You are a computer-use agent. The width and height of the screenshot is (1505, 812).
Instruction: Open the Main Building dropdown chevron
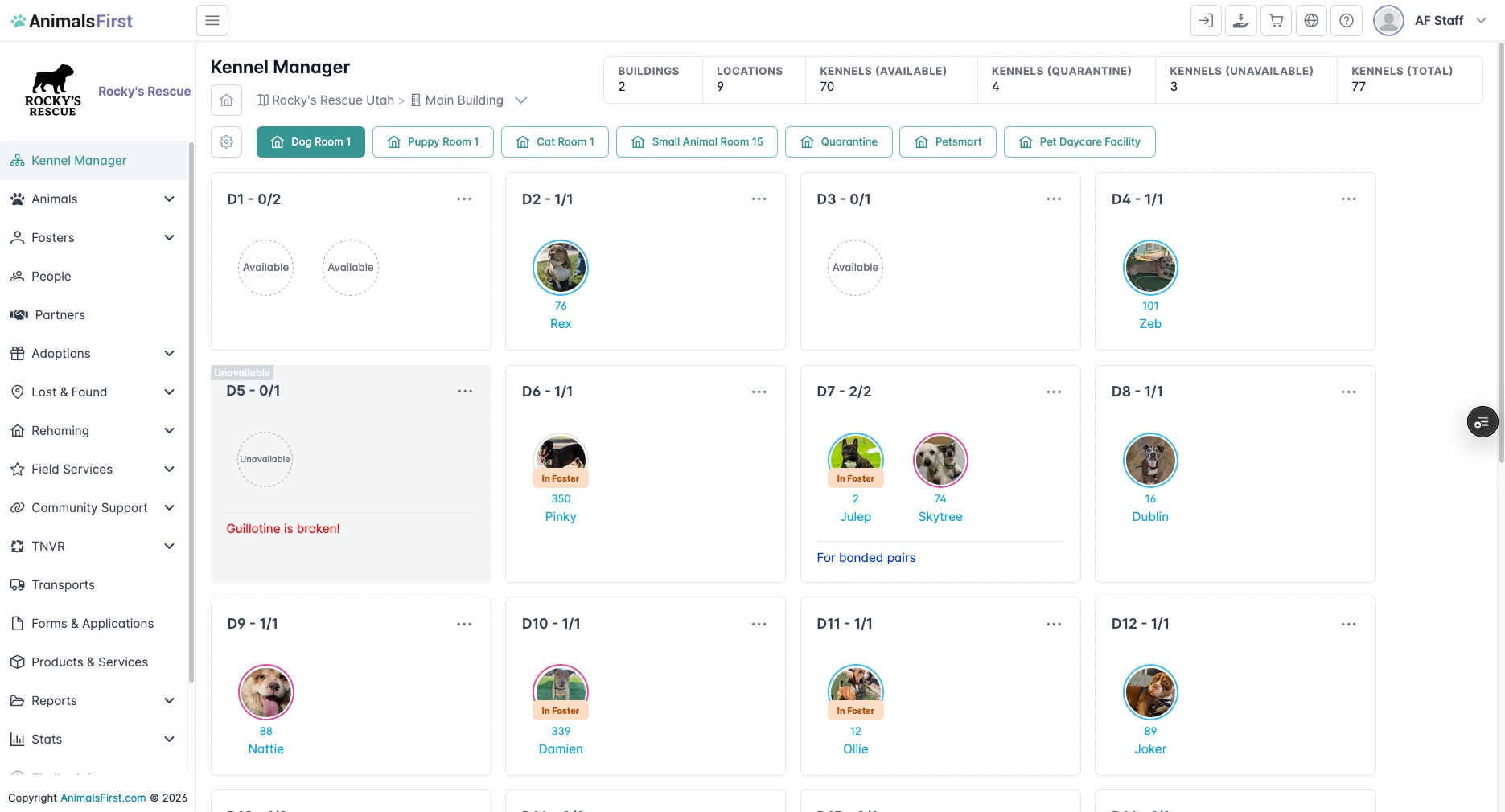(x=521, y=100)
